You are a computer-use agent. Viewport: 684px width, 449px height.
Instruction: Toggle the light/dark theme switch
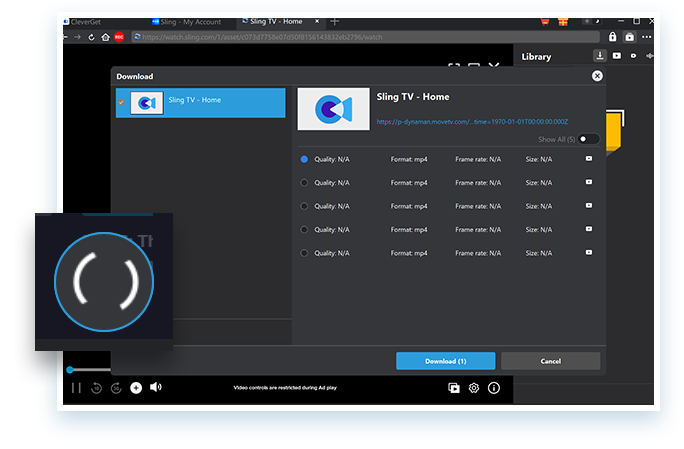coord(592,21)
